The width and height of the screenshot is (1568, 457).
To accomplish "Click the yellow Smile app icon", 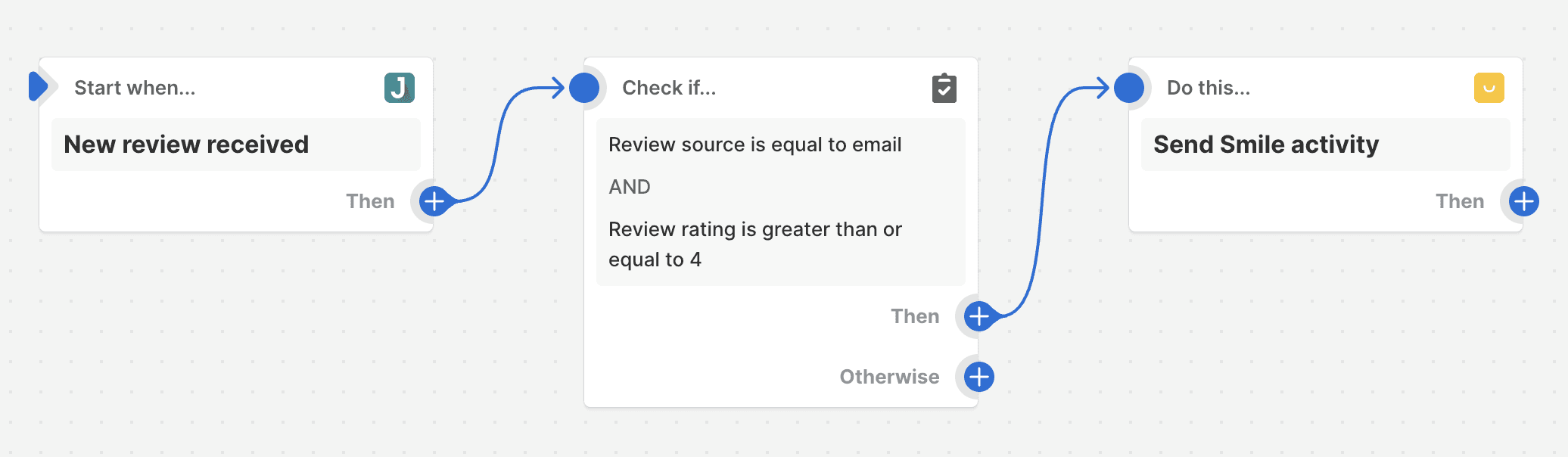I will (x=1489, y=88).
